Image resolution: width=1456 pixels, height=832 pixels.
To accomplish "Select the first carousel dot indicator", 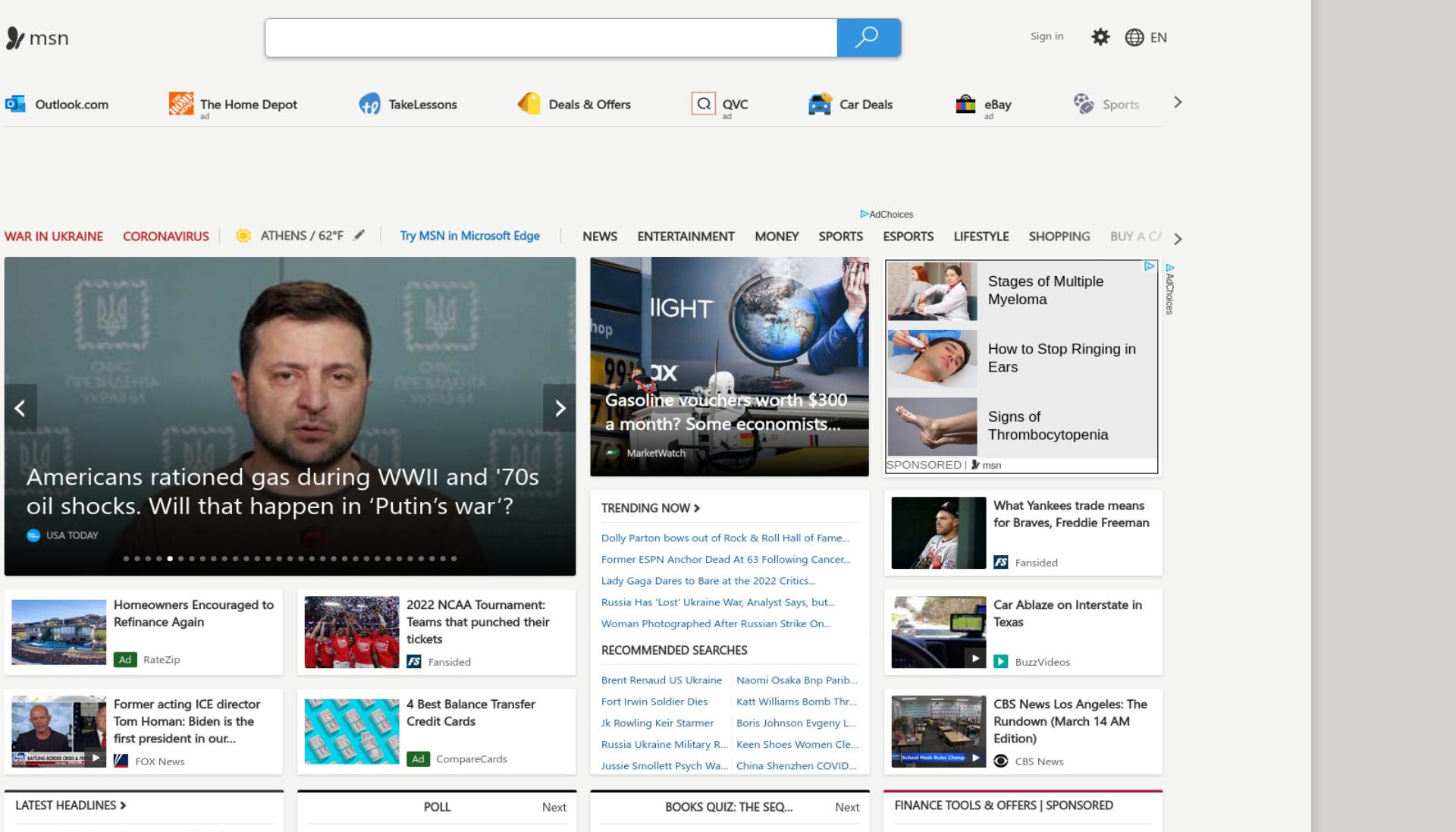I will pyautogui.click(x=127, y=559).
